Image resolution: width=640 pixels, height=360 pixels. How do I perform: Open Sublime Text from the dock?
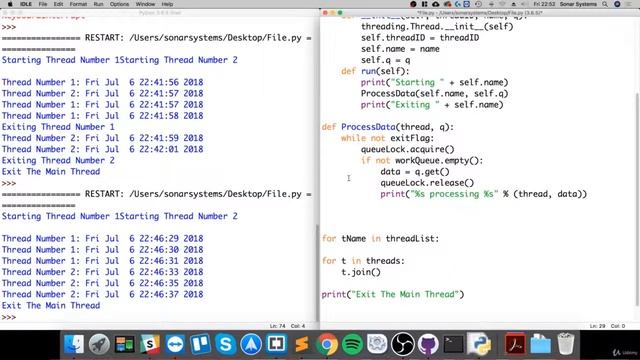pyautogui.click(x=302, y=344)
